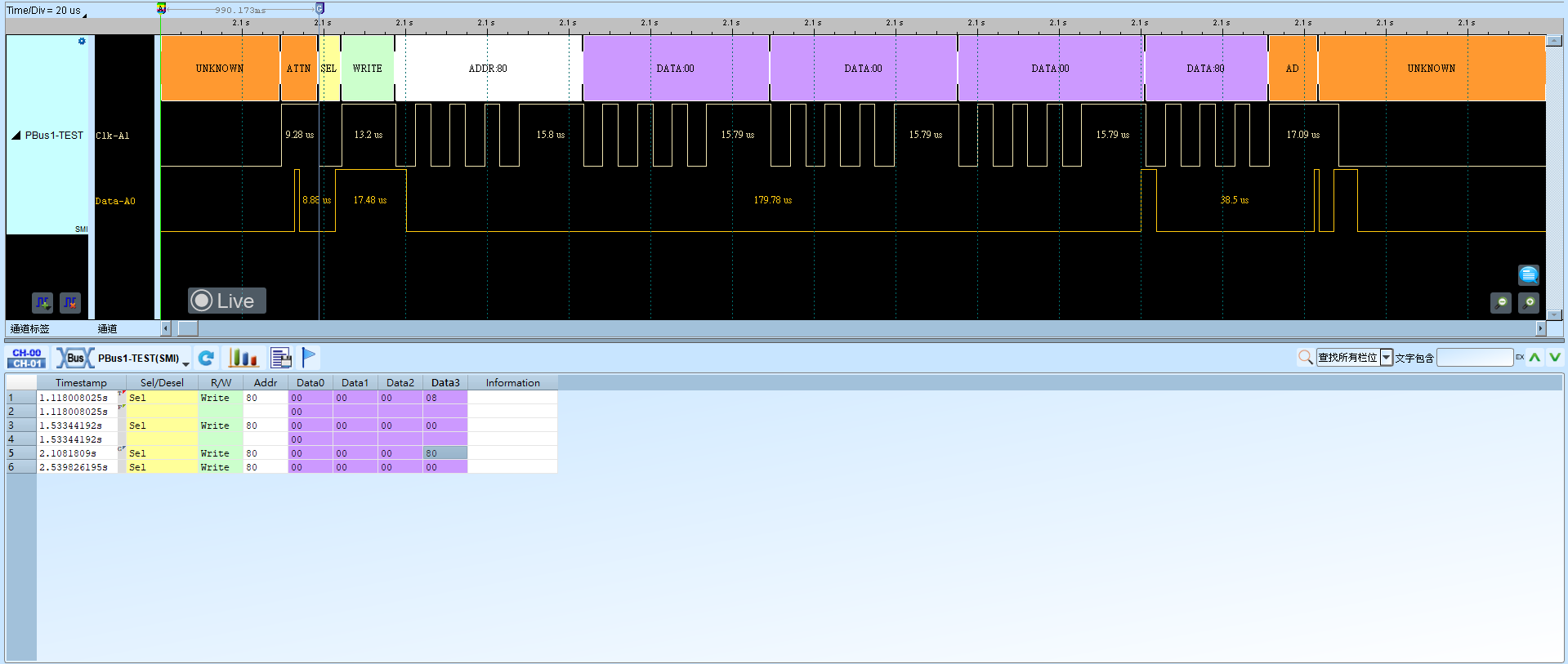Click the C cursor marker on timeline
The image size is (1568, 664).
tap(319, 8)
